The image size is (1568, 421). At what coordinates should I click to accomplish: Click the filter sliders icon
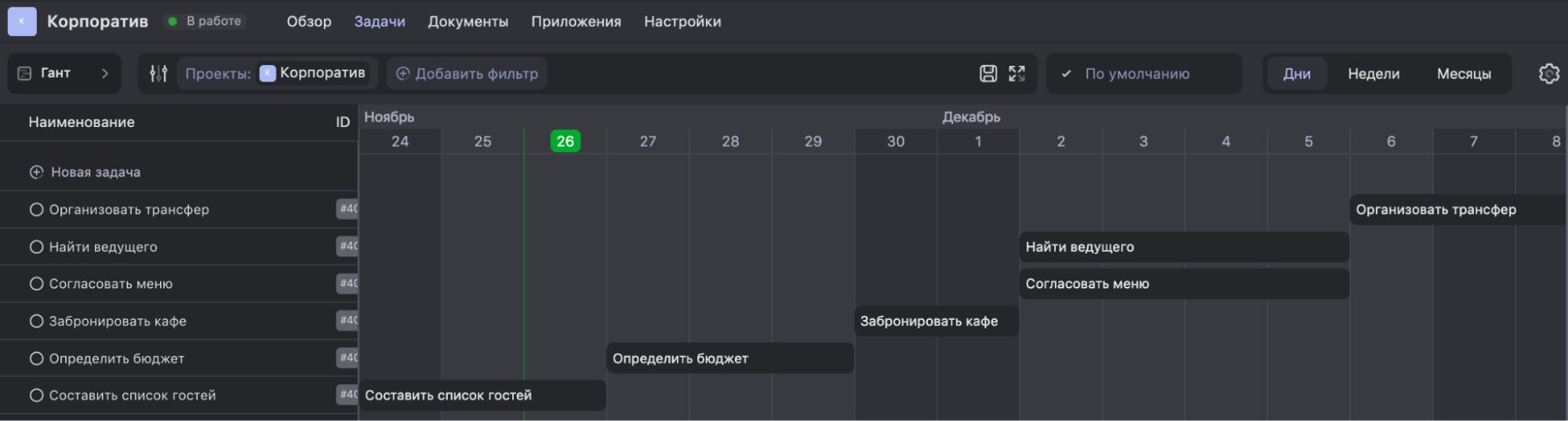pos(158,74)
